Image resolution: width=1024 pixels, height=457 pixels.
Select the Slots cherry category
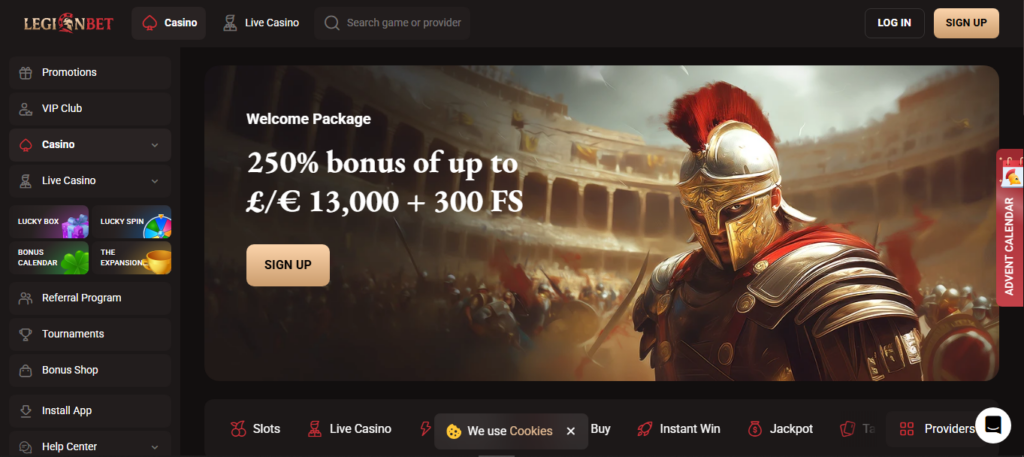[255, 429]
